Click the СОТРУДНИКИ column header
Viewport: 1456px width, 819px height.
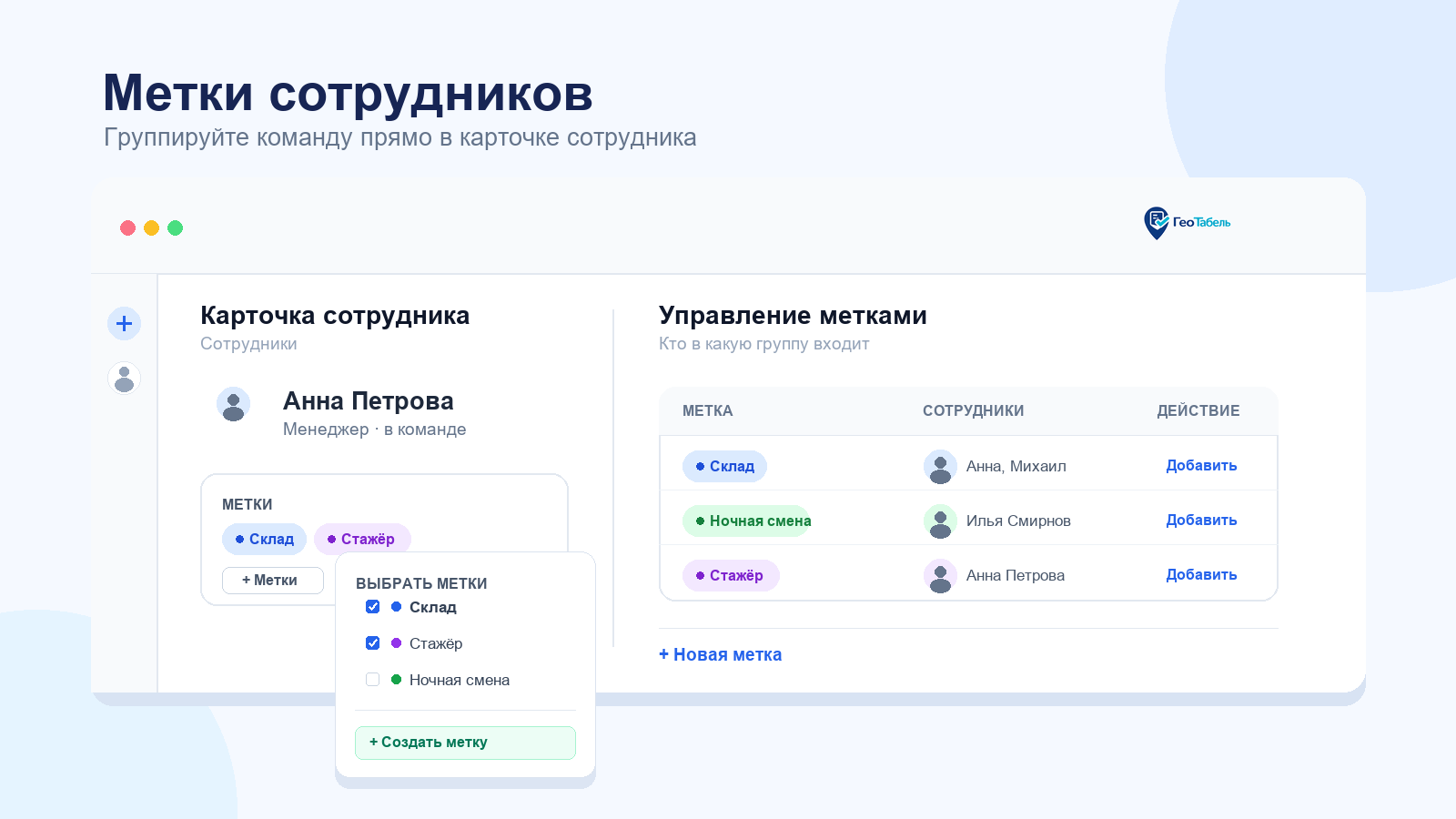tap(973, 411)
